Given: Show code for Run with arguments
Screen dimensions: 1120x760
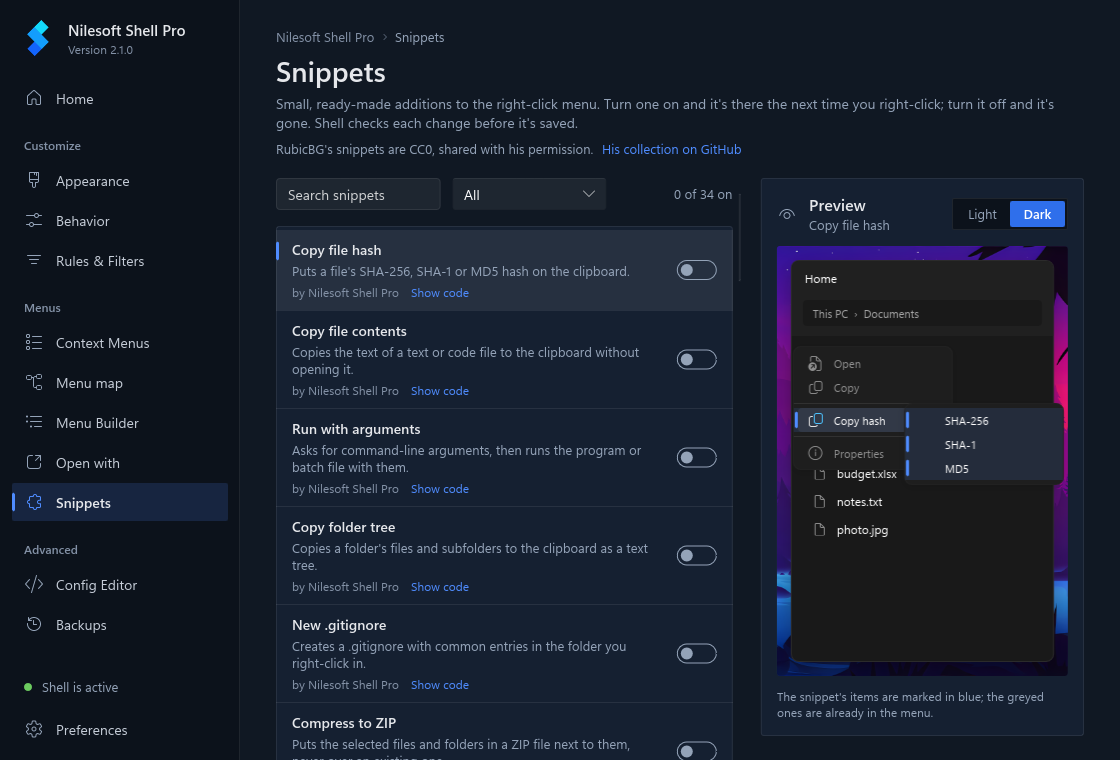Looking at the screenshot, I should click(440, 489).
